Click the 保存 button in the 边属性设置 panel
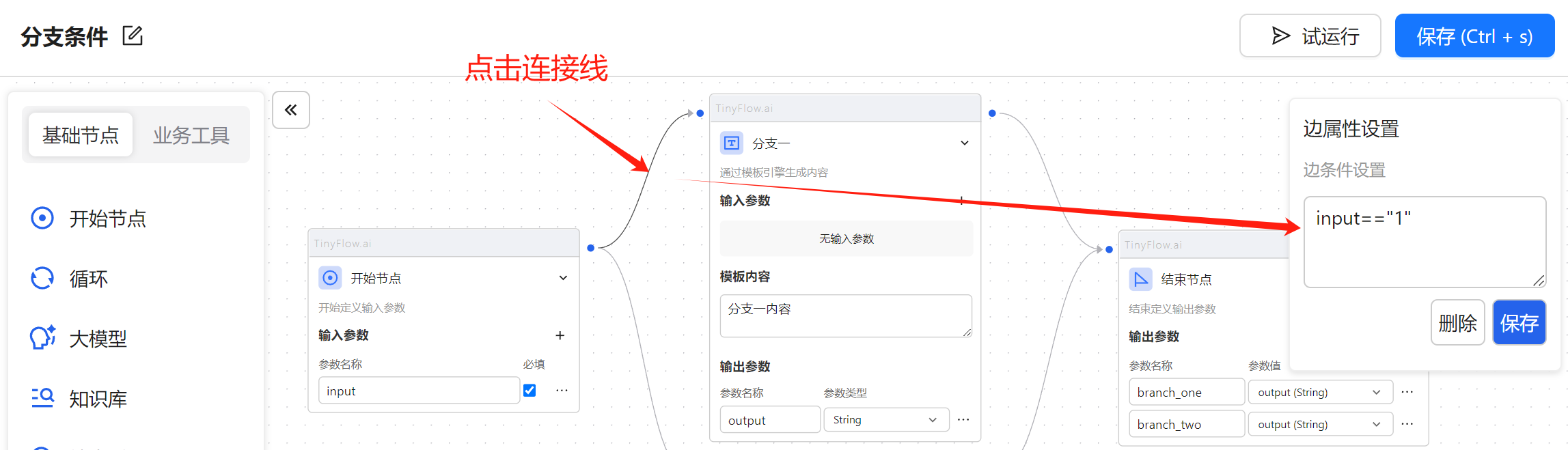The image size is (1568, 450). pyautogui.click(x=1519, y=323)
